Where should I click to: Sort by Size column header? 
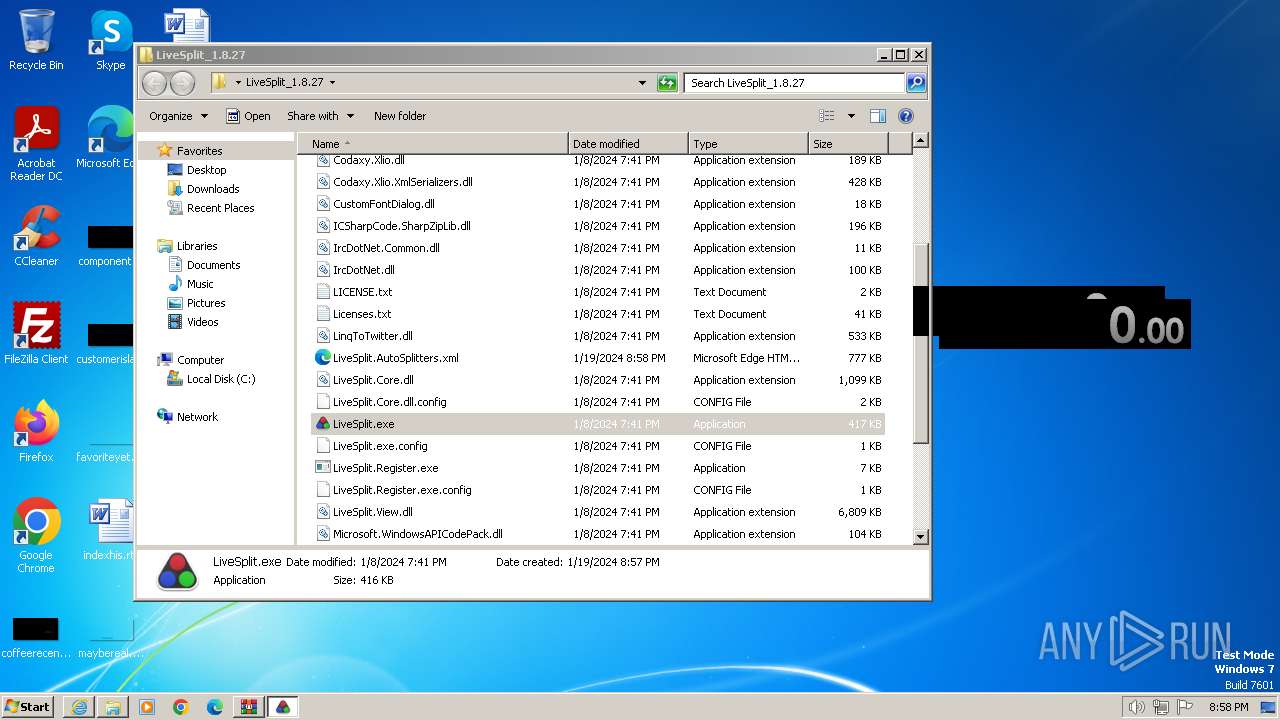point(849,144)
